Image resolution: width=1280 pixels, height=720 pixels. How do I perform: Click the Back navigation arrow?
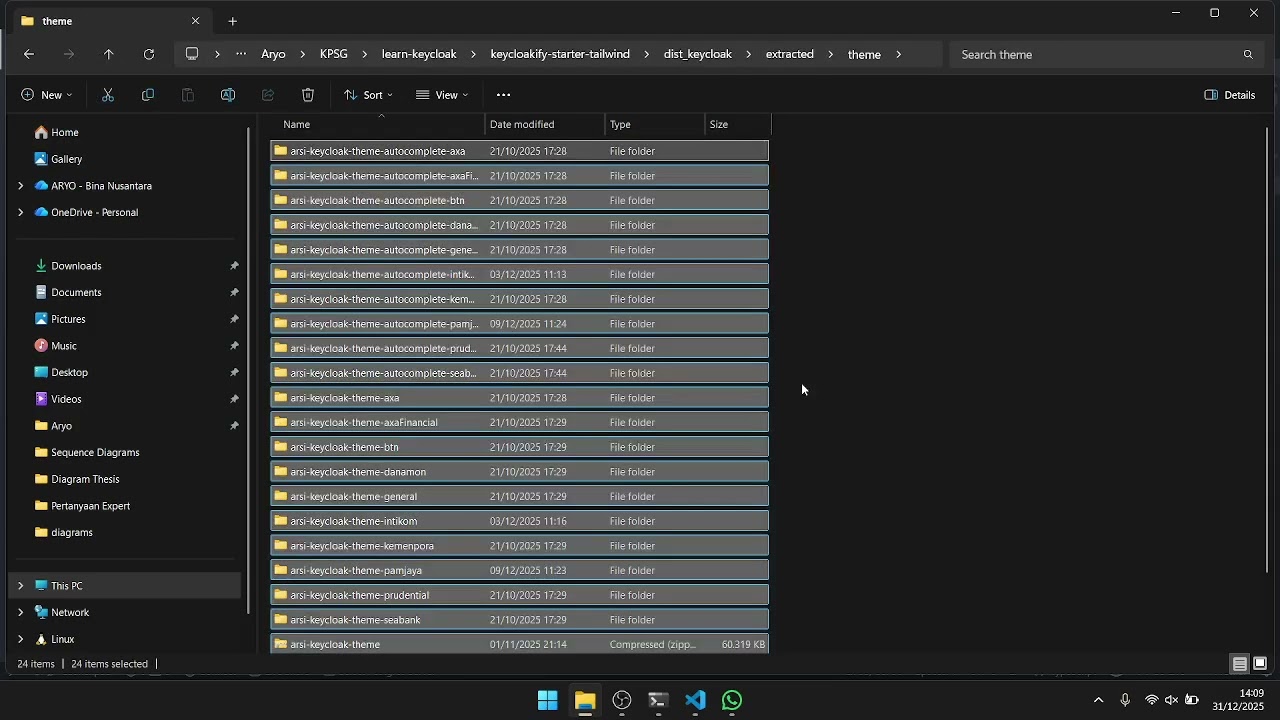[x=29, y=54]
